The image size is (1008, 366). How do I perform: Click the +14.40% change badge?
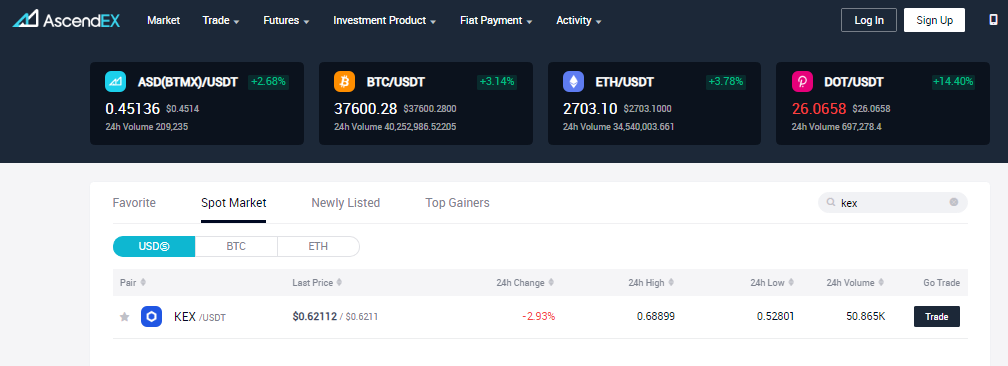(x=953, y=82)
